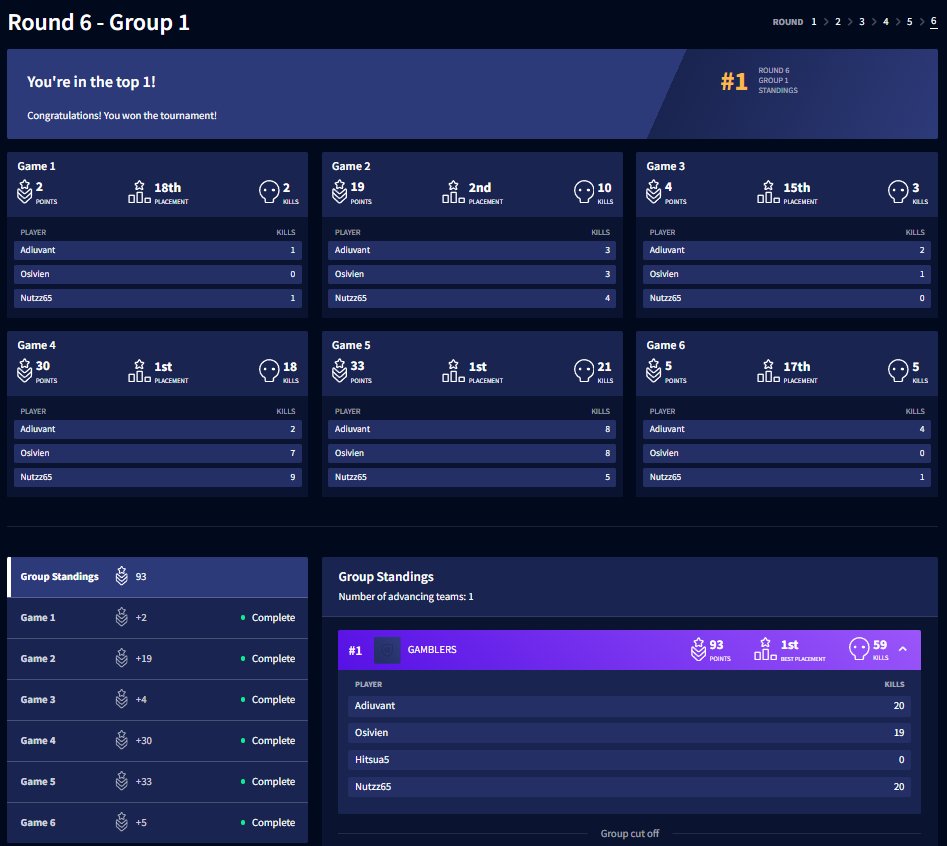Click Adiuvant row in Group Standings
This screenshot has height=846, width=947.
(x=629, y=706)
